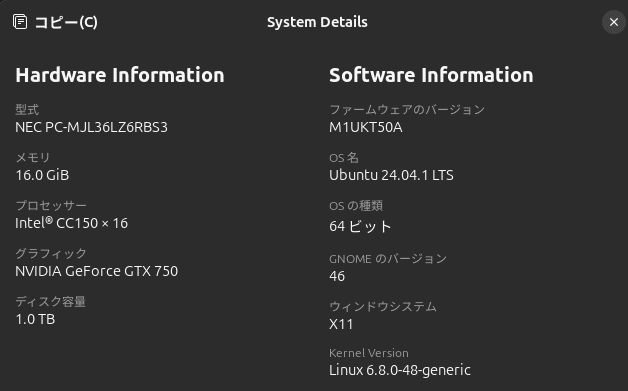The image size is (628, 391).
Task: Select the Hardware Information heading
Action: point(120,75)
